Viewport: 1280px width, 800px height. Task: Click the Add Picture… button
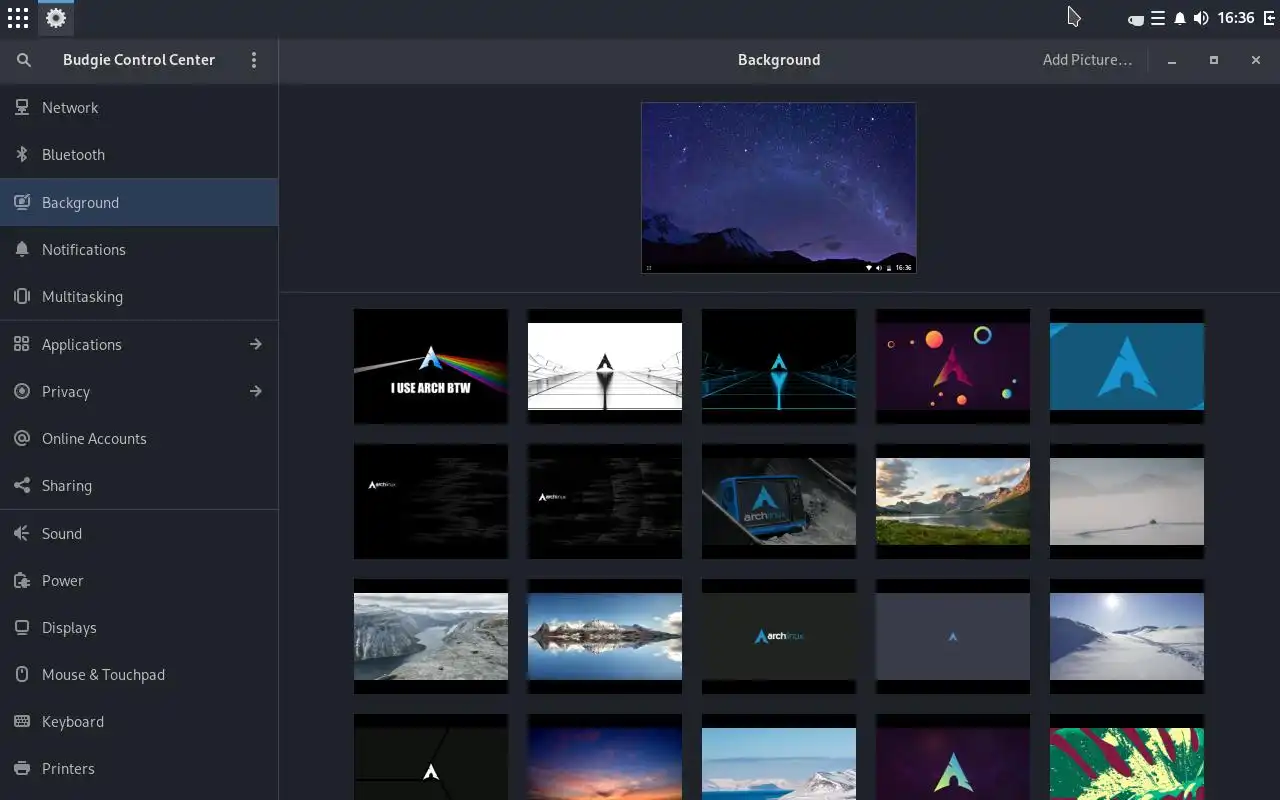(x=1087, y=60)
